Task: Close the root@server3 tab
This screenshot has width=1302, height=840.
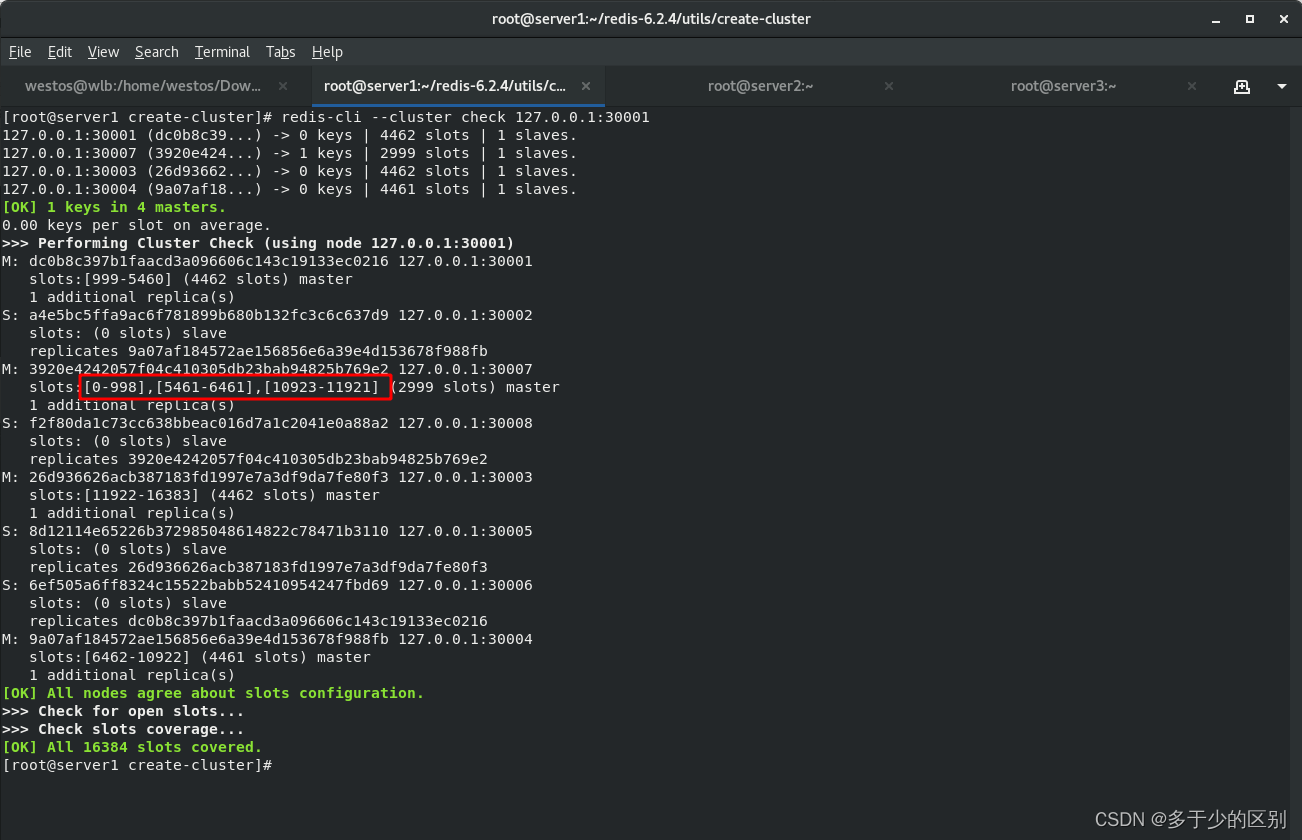Action: click(x=1191, y=86)
